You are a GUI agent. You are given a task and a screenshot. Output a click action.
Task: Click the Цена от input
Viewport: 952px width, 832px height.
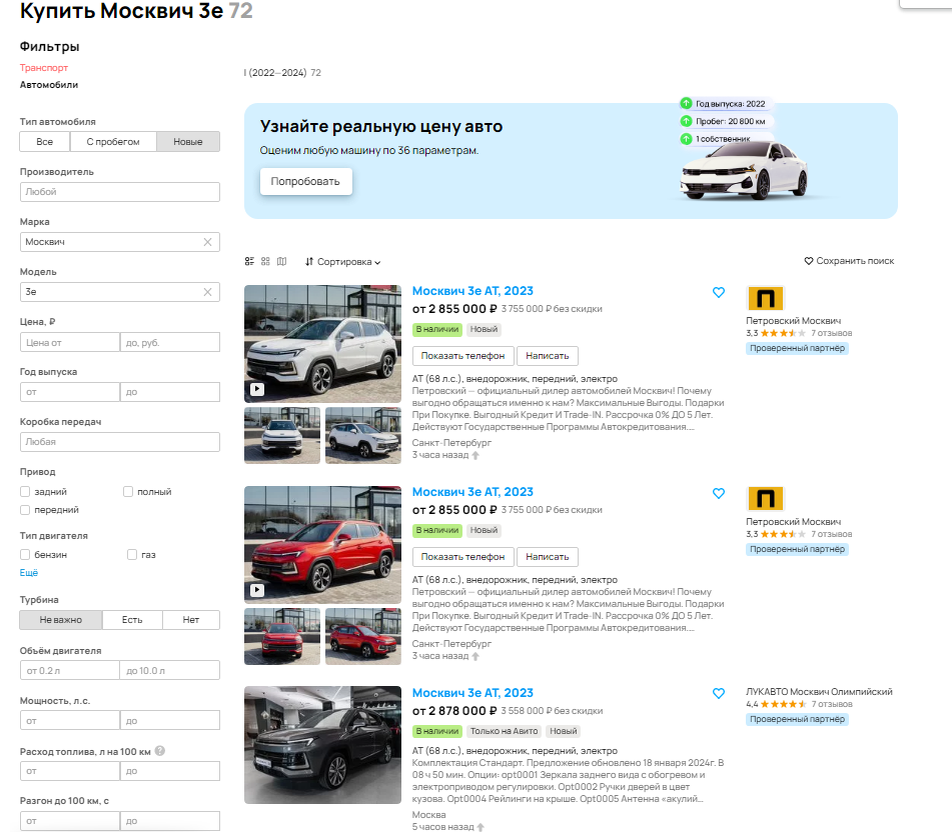[70, 343]
